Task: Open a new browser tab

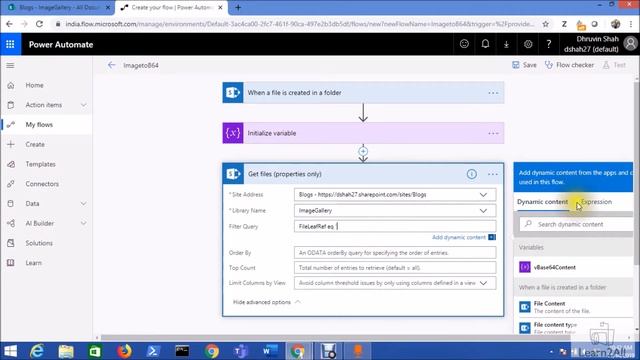Action: 238,7
